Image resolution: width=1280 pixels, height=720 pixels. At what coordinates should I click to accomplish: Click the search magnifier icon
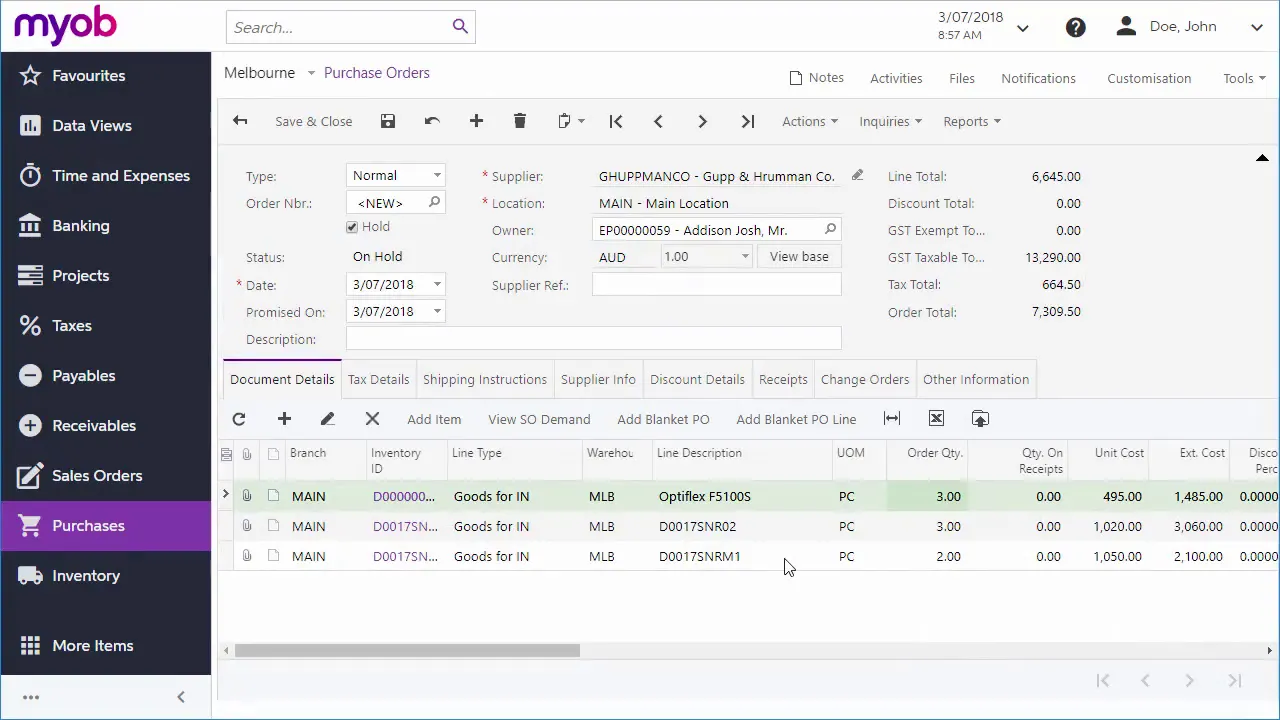pyautogui.click(x=460, y=27)
